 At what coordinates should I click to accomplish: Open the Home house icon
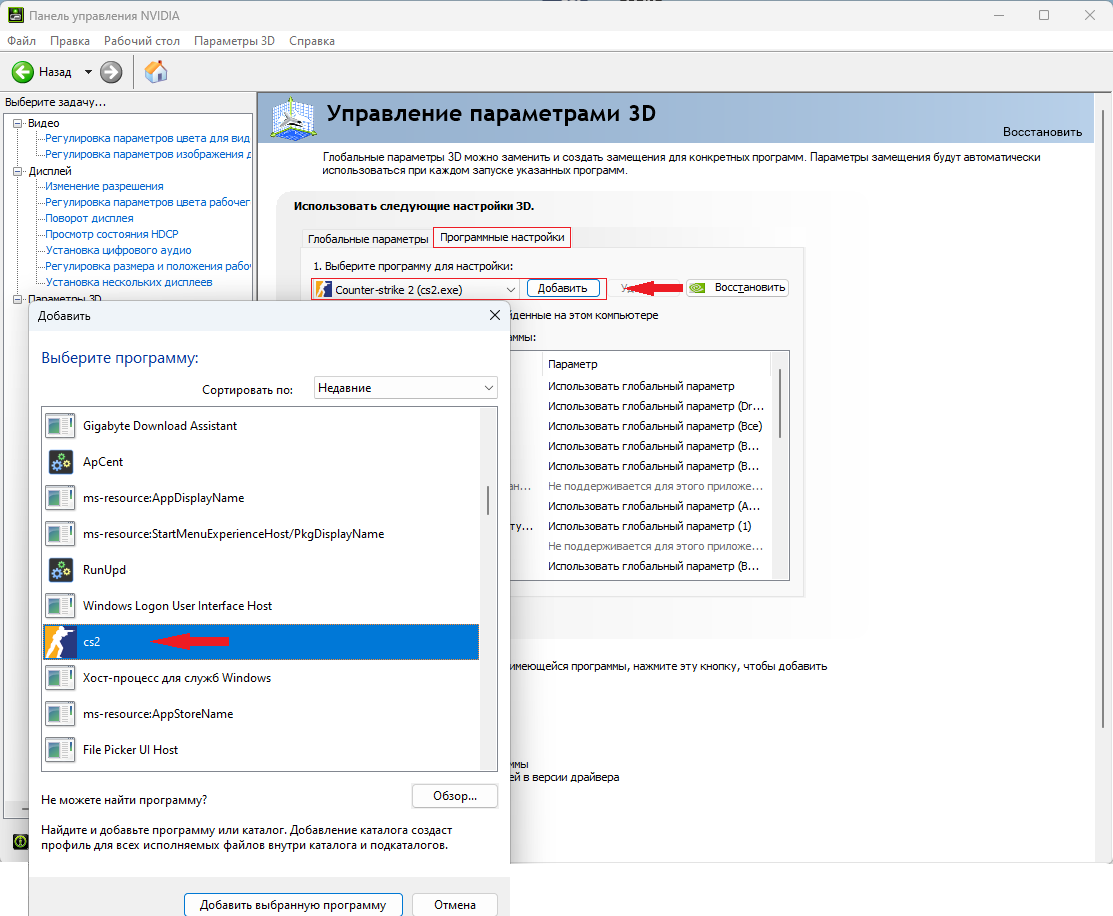155,72
